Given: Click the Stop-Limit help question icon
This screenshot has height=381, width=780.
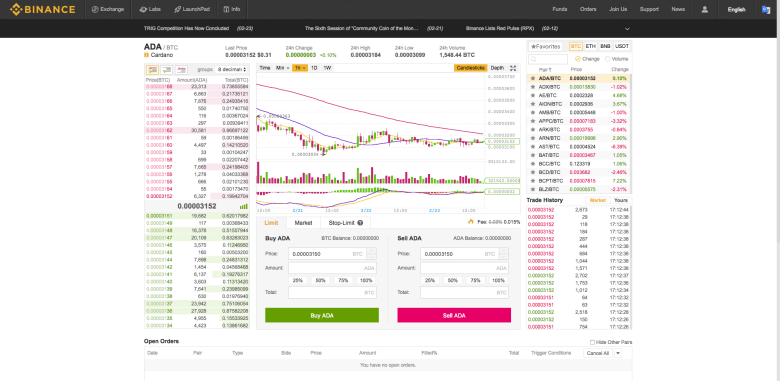Looking at the screenshot, I should [x=360, y=223].
